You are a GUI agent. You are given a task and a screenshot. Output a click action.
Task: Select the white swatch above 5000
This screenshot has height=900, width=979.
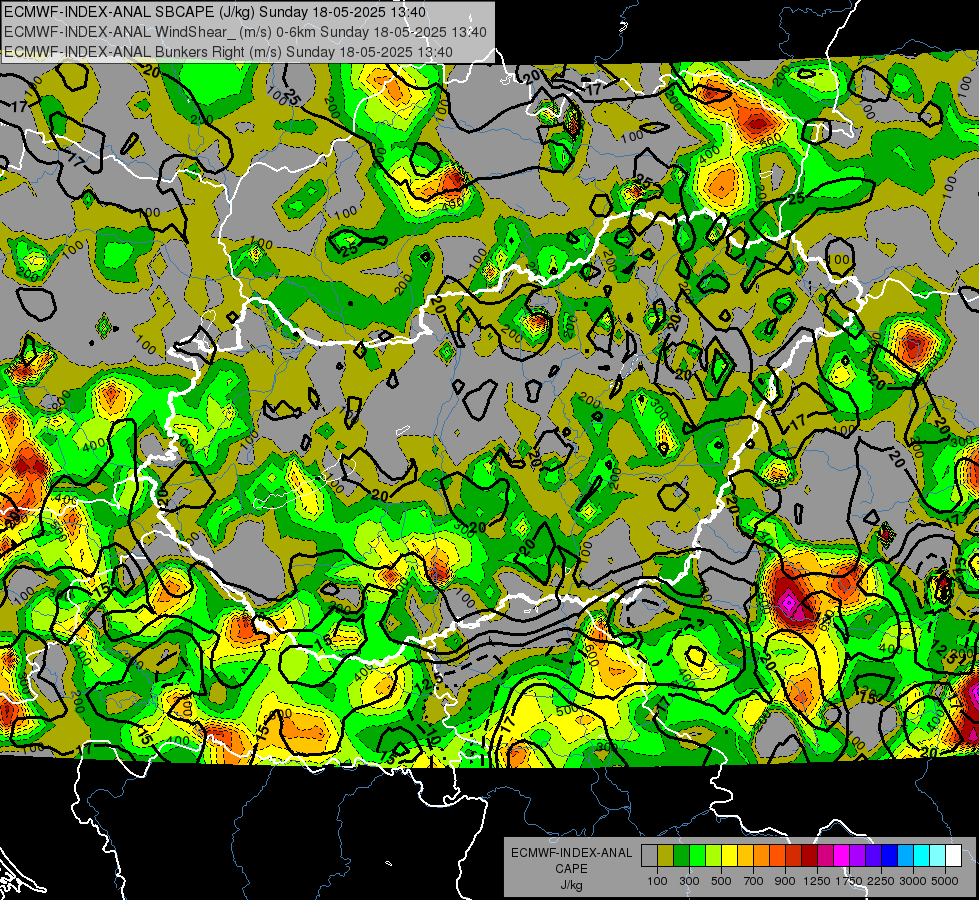pyautogui.click(x=953, y=856)
